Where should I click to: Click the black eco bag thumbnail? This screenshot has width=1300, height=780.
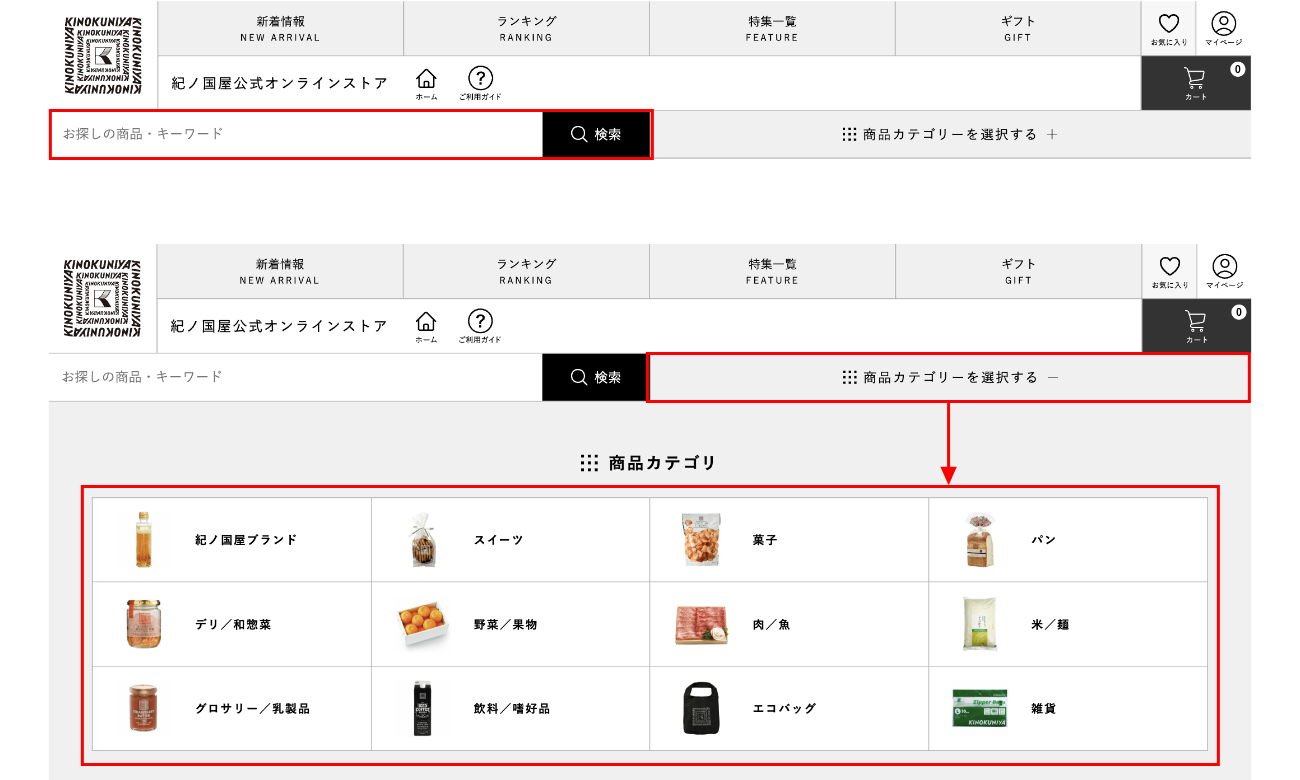coord(701,709)
